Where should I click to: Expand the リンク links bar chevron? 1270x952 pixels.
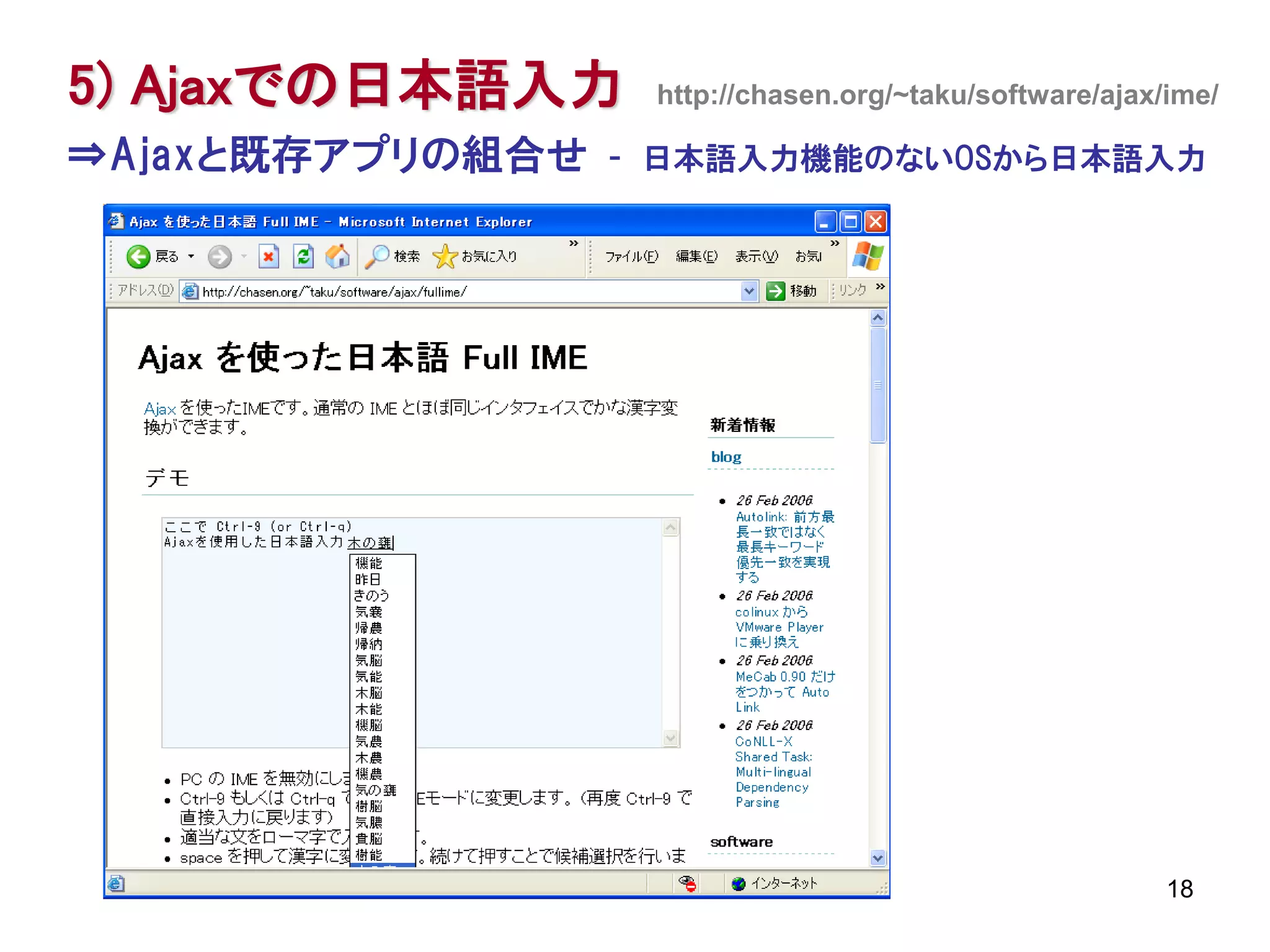click(x=881, y=286)
